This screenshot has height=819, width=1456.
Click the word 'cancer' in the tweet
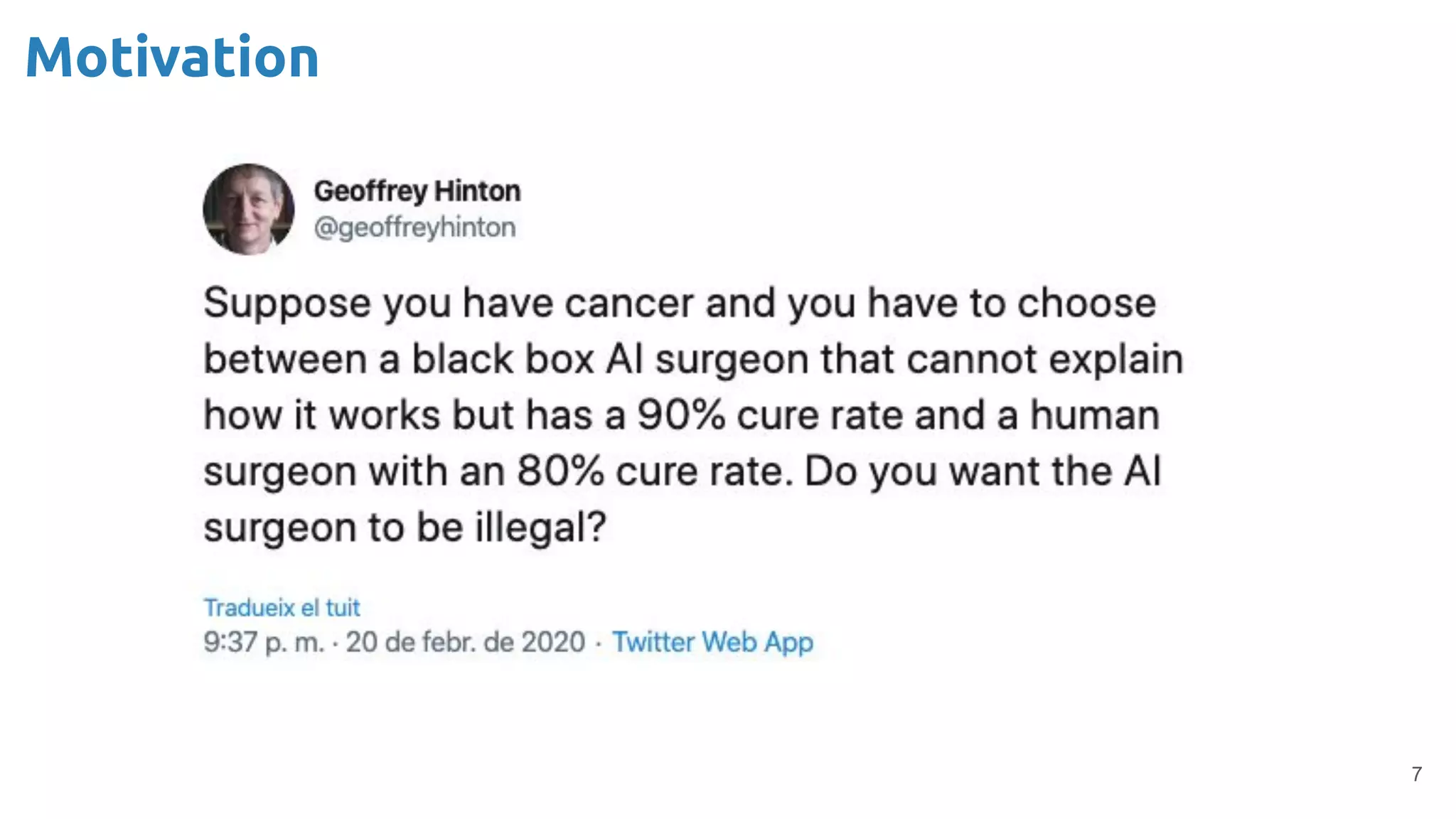pyautogui.click(x=628, y=304)
